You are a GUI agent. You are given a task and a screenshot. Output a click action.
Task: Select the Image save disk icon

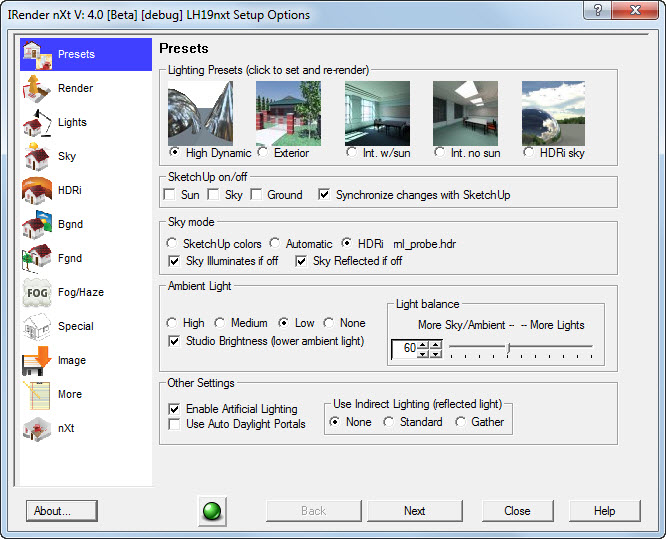click(37, 361)
